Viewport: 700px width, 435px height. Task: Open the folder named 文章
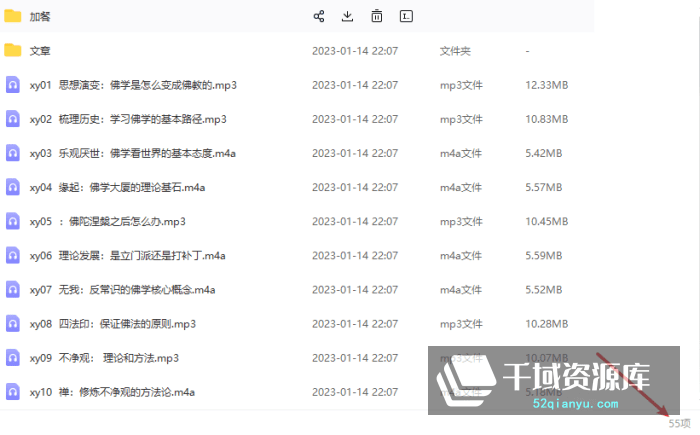40,51
